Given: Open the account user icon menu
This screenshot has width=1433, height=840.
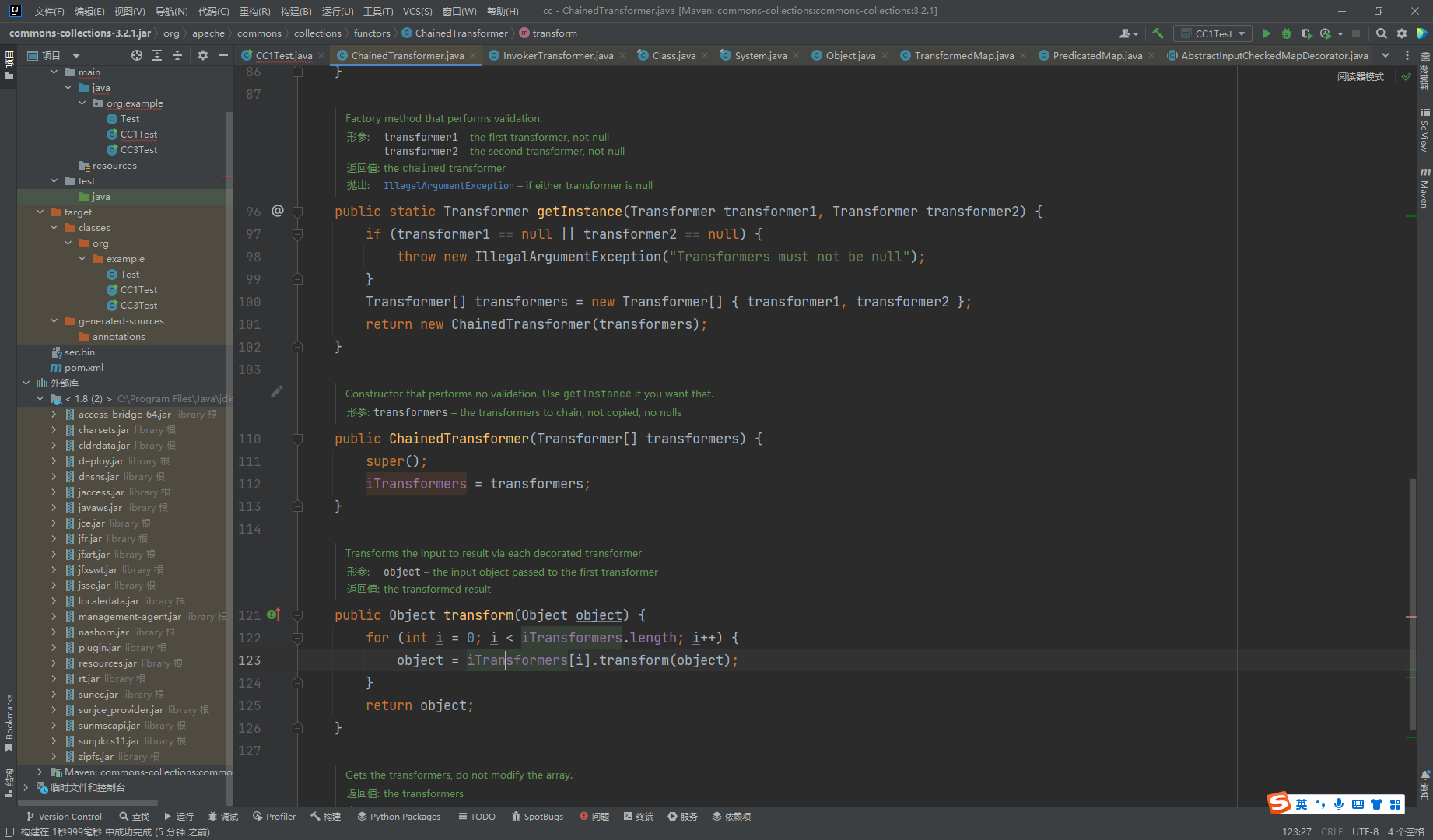Looking at the screenshot, I should coord(1128,33).
